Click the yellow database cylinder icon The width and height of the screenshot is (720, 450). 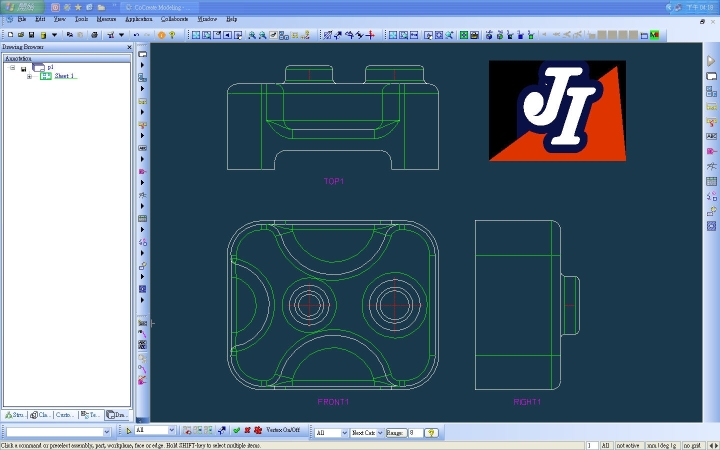(43, 35)
